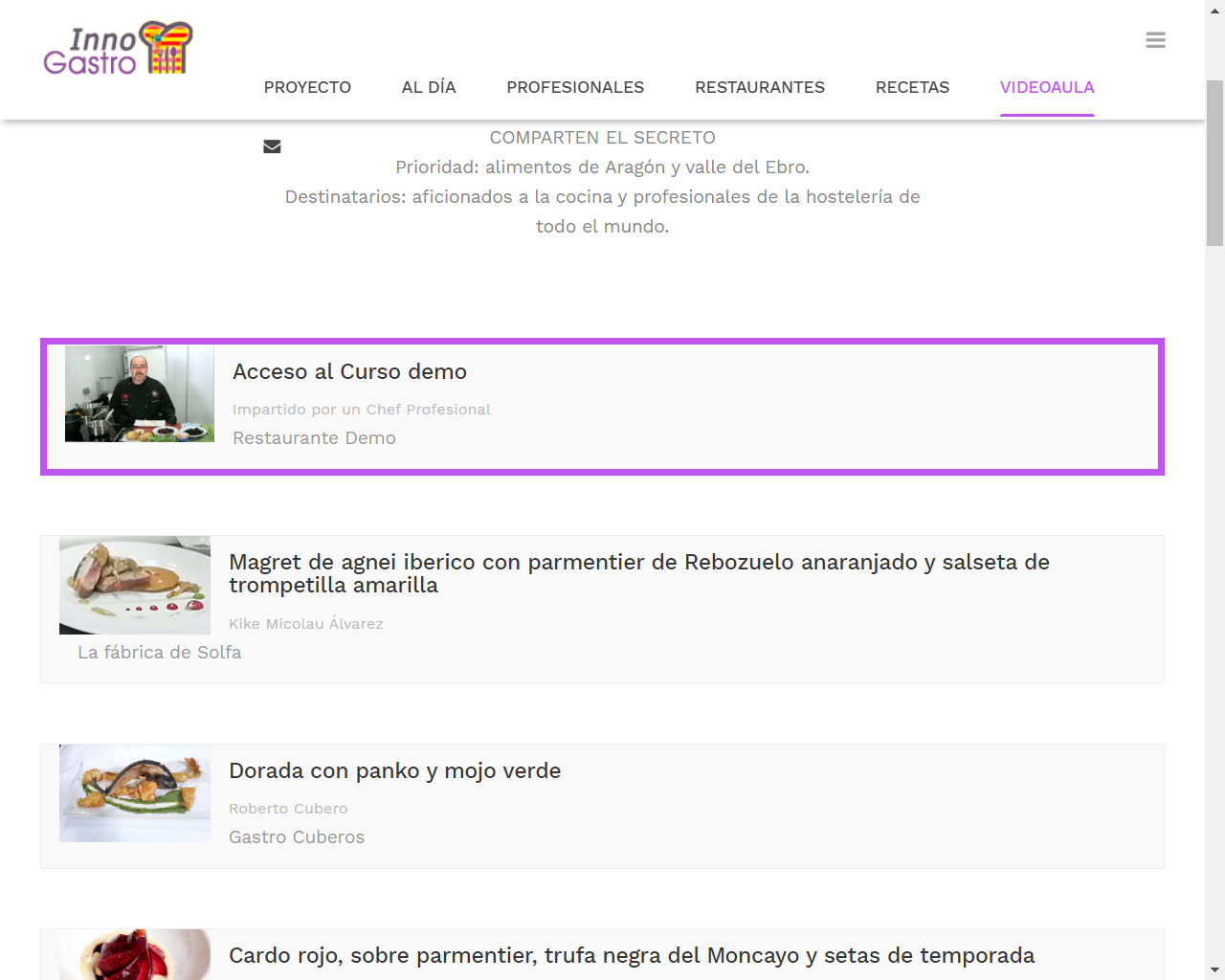Image resolution: width=1225 pixels, height=980 pixels.
Task: Open the RECETAS menu item
Action: [912, 87]
